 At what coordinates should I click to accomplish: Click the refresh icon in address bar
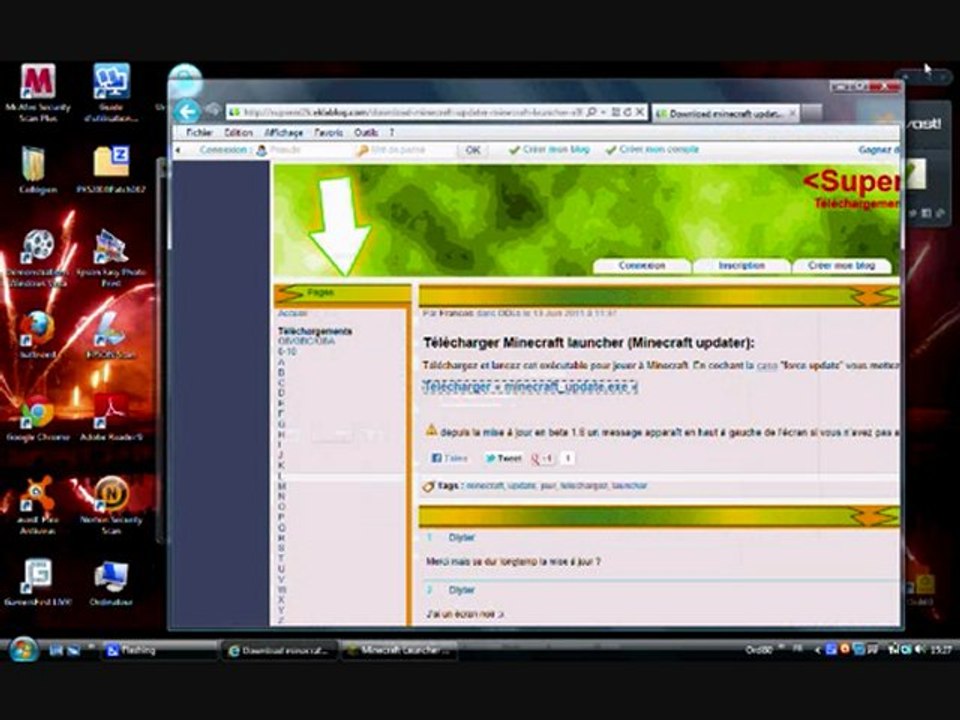pyautogui.click(x=628, y=113)
